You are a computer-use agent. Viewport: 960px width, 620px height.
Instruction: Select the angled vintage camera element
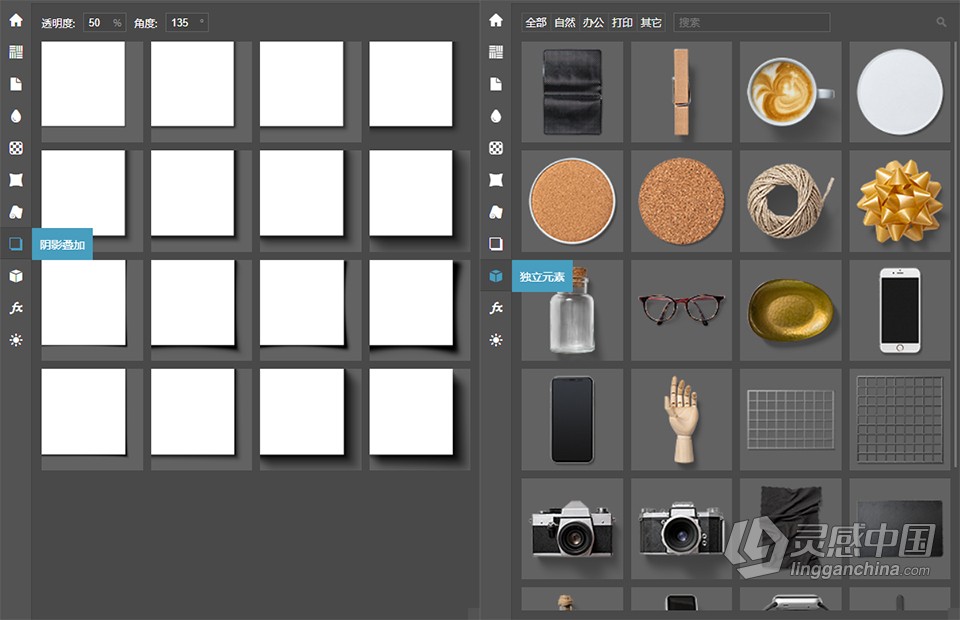tap(681, 528)
